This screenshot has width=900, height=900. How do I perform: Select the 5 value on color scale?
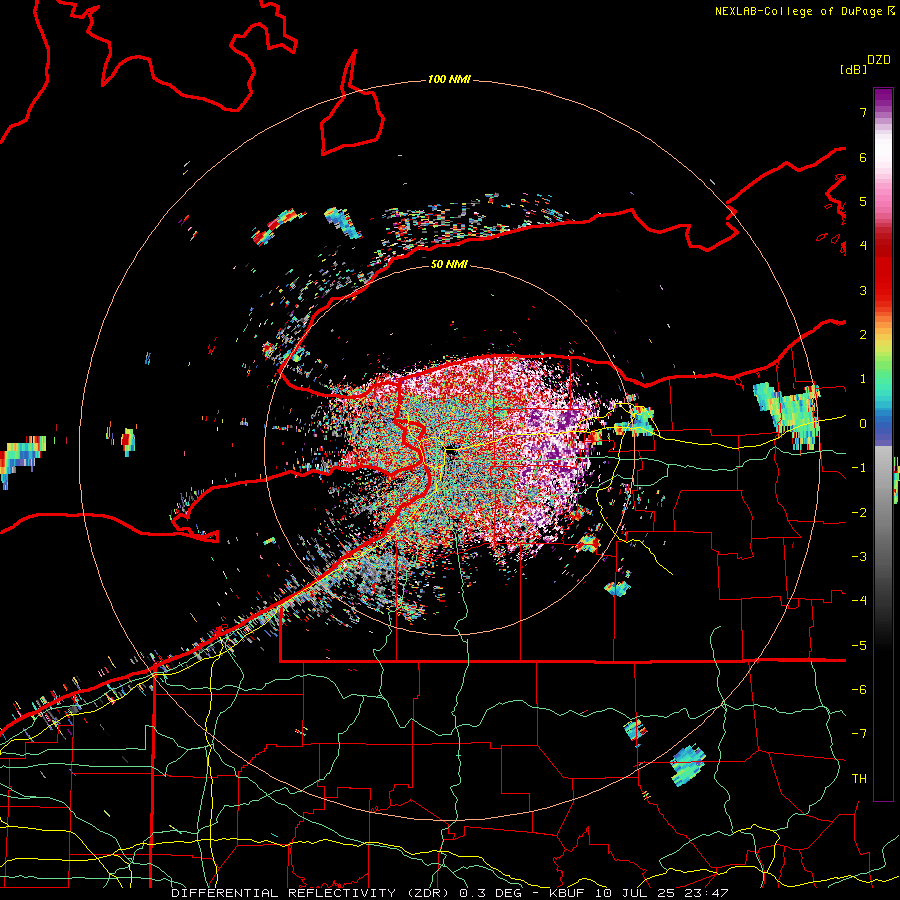coord(863,201)
